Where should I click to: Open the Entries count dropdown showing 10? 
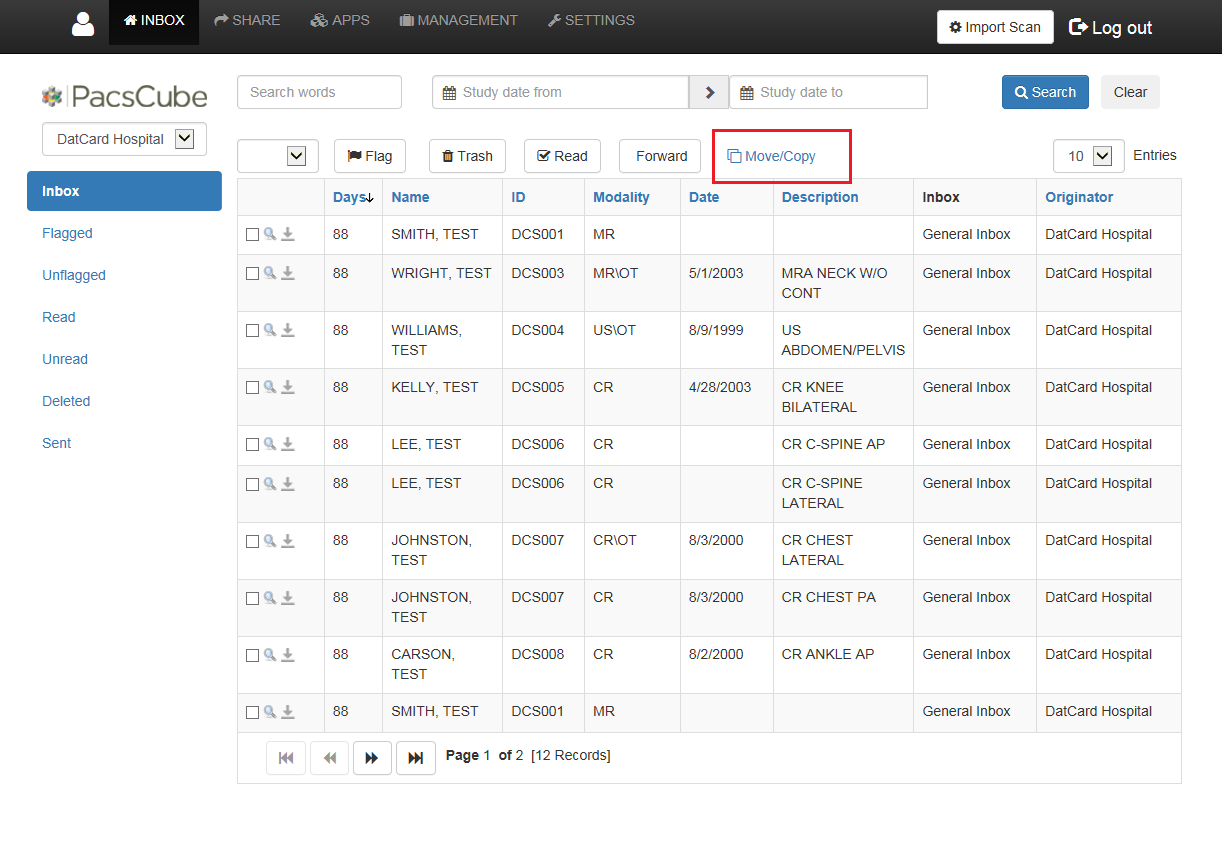[1088, 156]
